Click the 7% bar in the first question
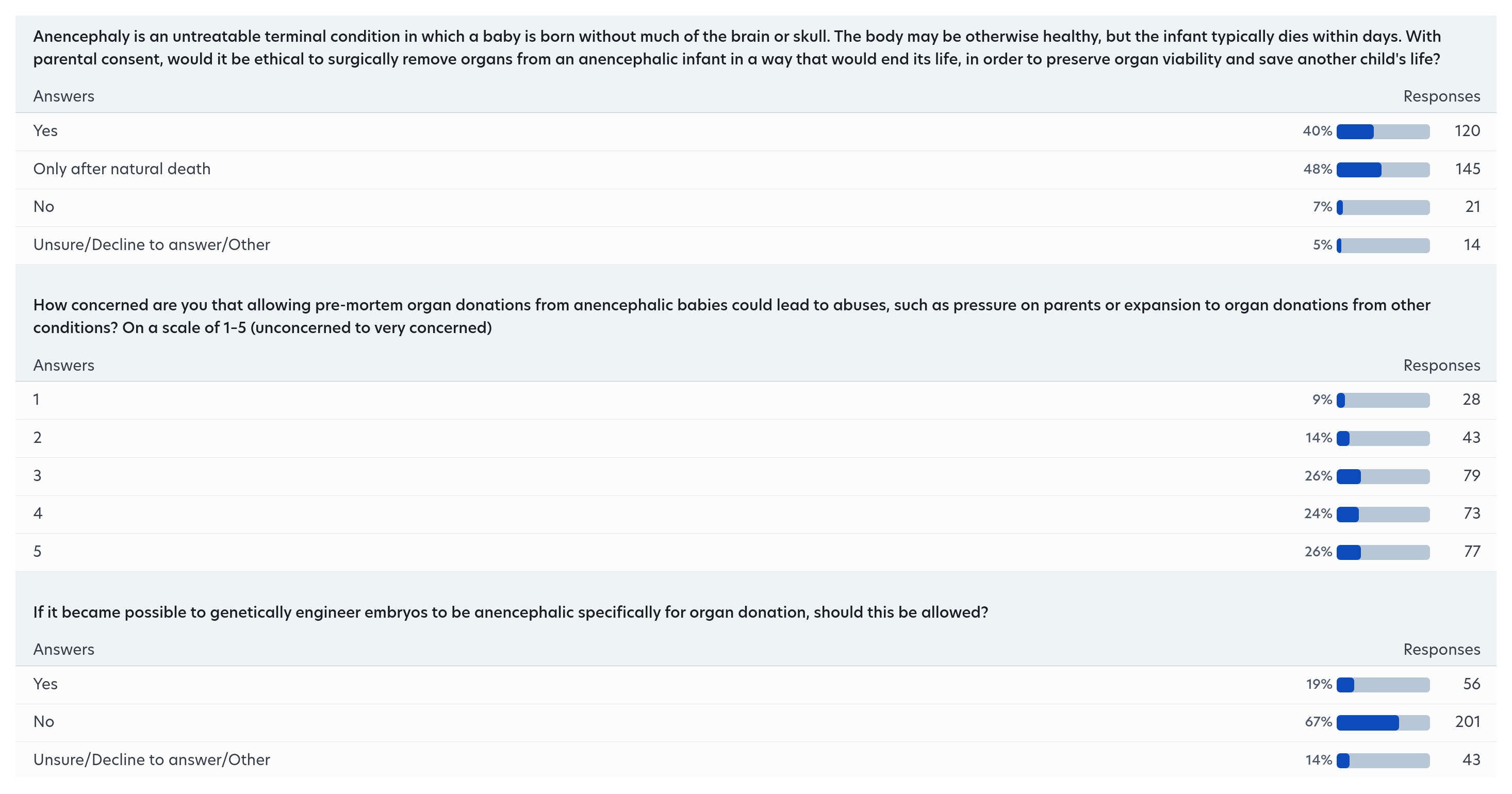Image resolution: width=1512 pixels, height=794 pixels. (1382, 207)
